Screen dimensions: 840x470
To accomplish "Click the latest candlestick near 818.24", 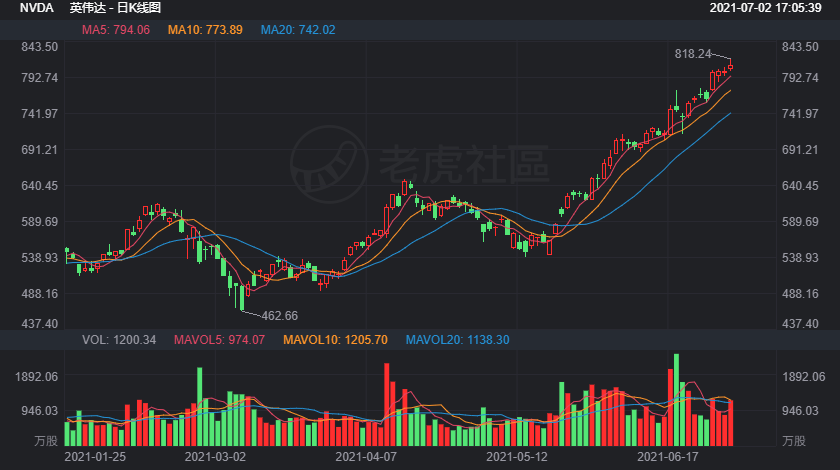I will [730, 67].
